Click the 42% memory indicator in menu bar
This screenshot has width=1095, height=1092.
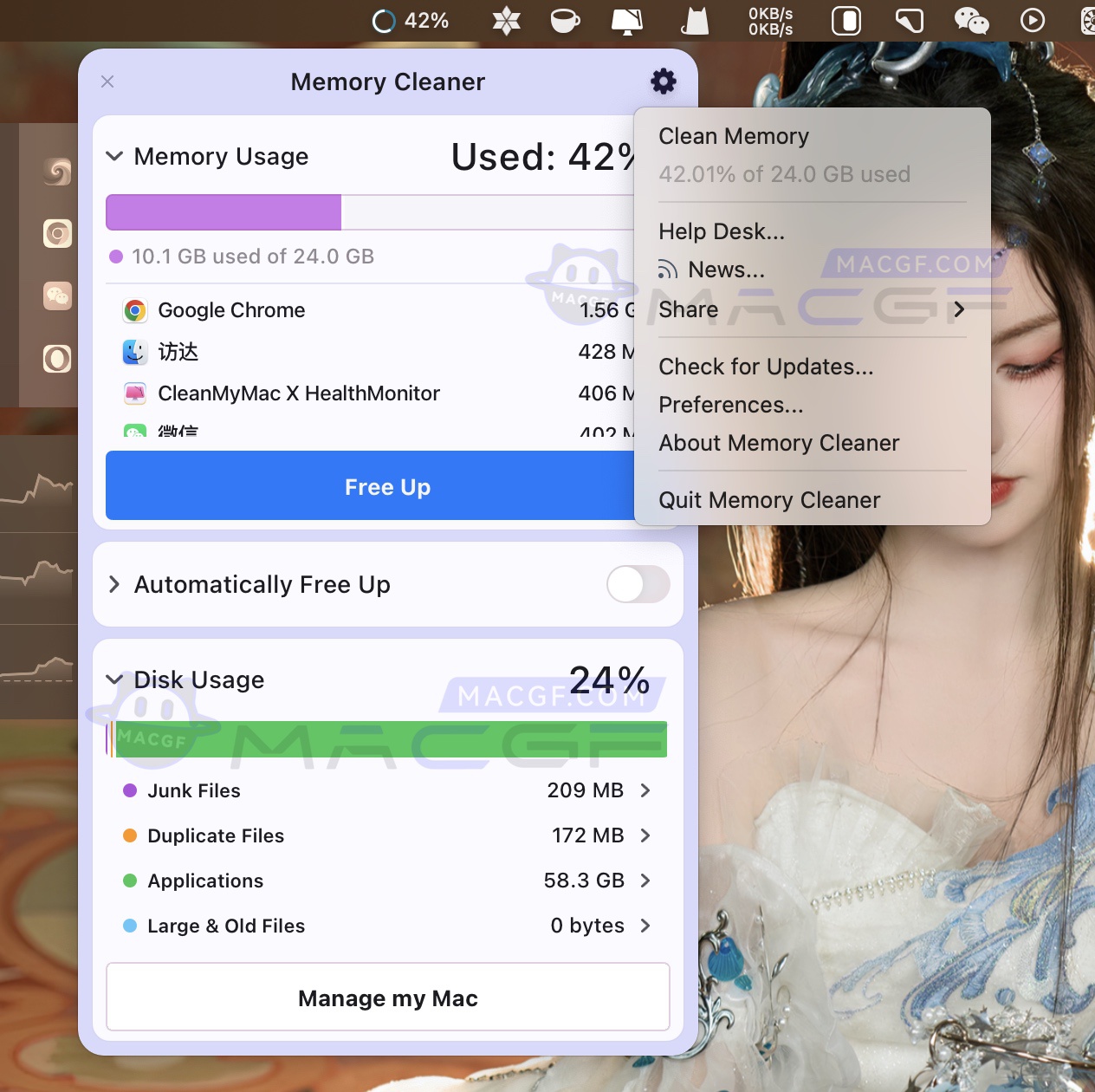point(413,21)
